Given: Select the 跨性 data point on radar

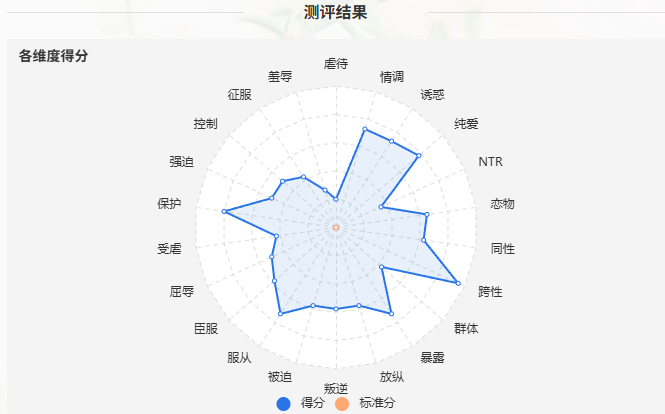Looking at the screenshot, I should [458, 283].
